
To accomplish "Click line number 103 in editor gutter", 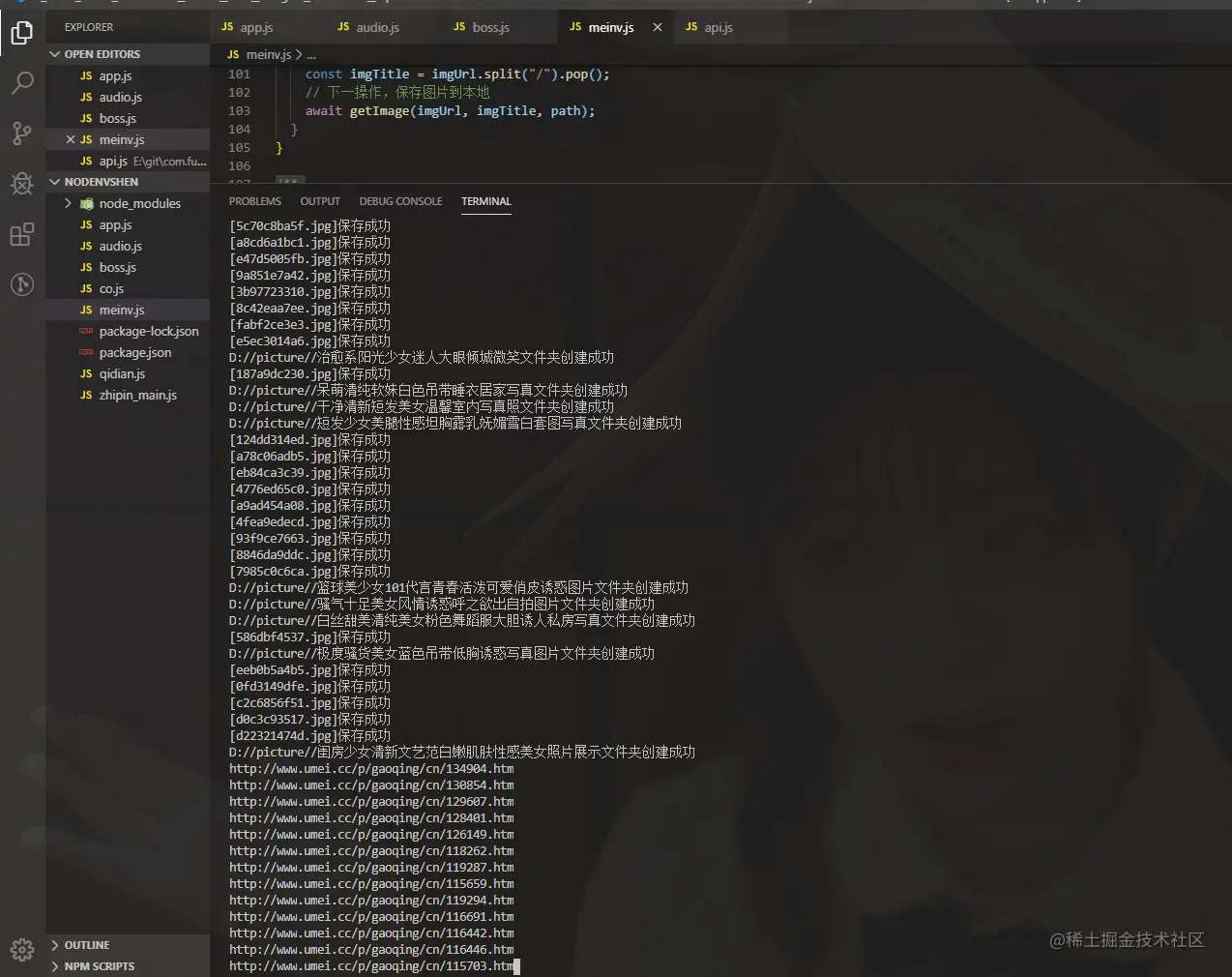I will click(239, 111).
